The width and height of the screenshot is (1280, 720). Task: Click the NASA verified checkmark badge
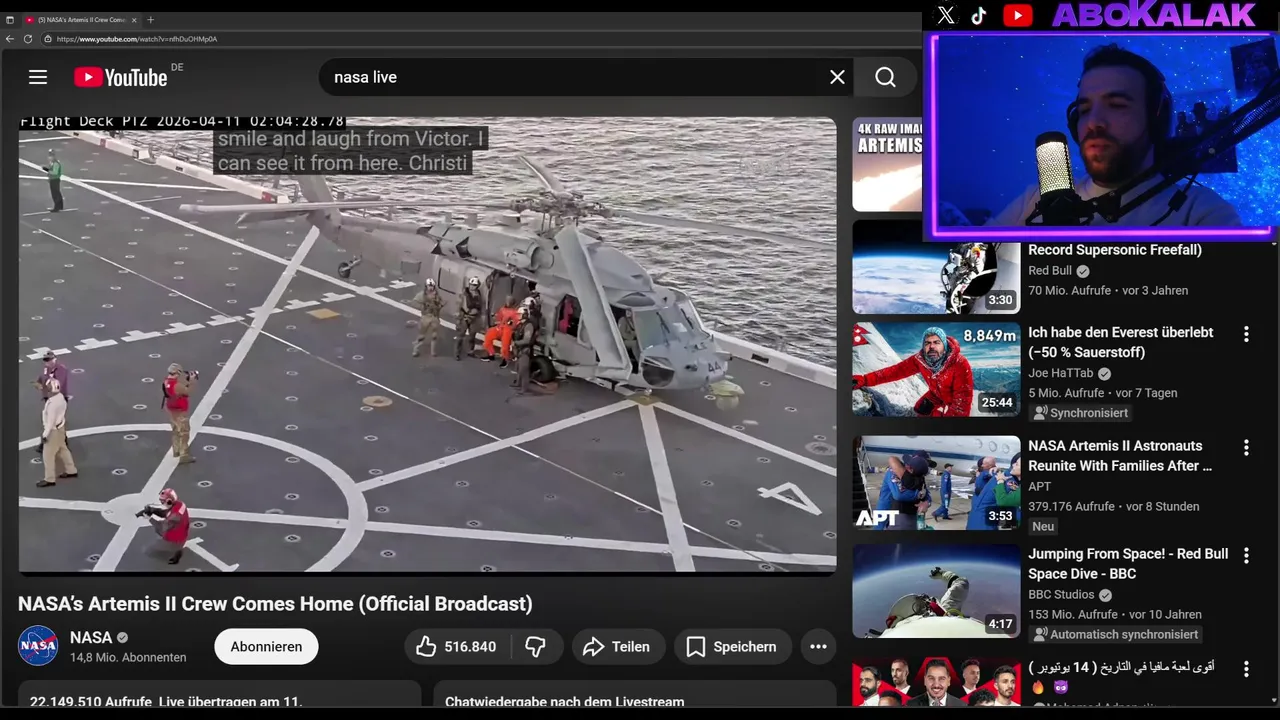123,637
